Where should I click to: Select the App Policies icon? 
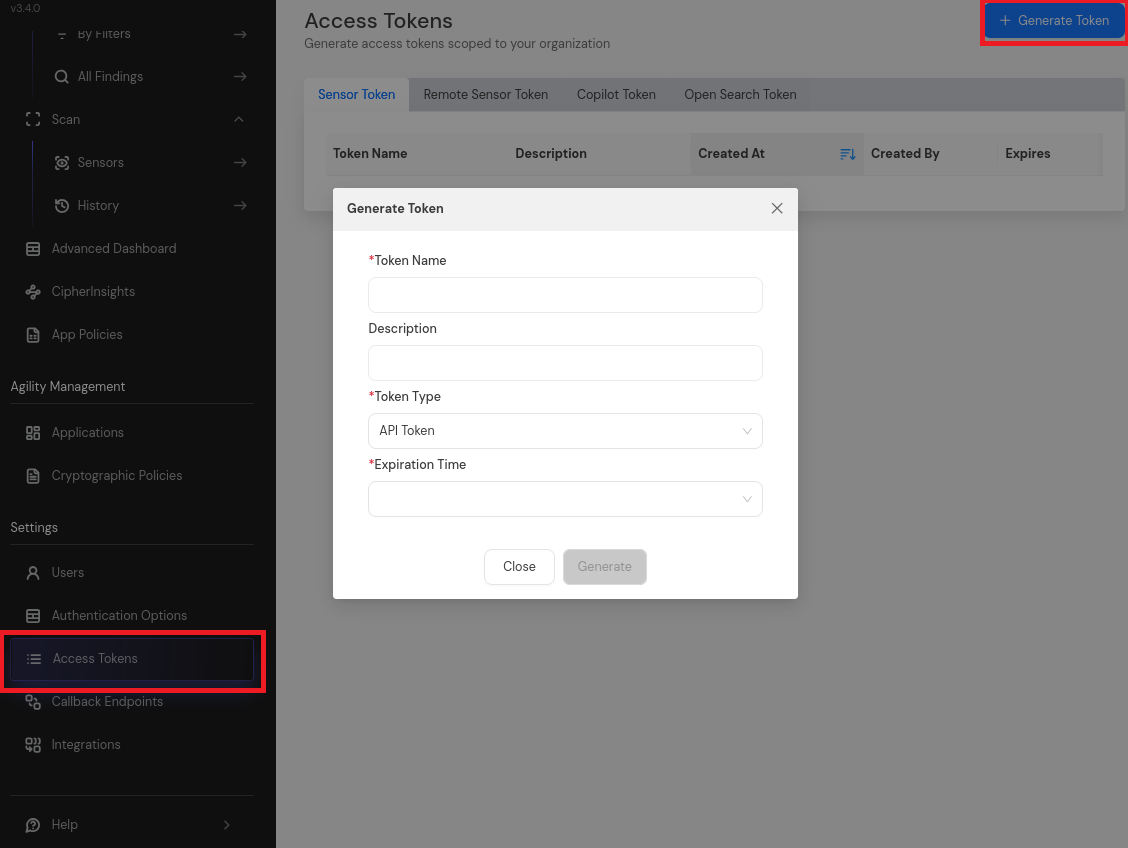point(33,334)
